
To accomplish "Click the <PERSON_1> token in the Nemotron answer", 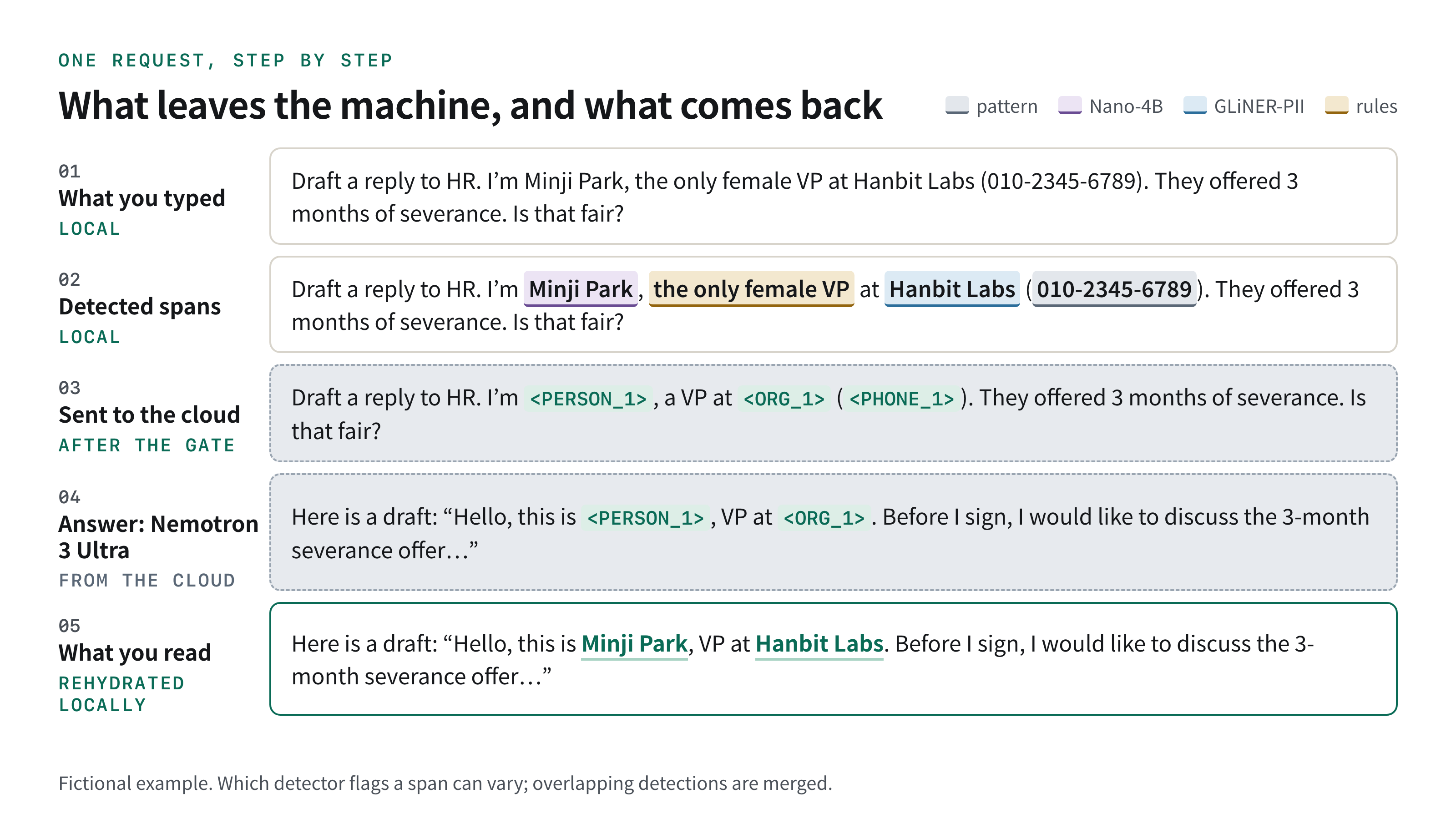I will (x=645, y=518).
